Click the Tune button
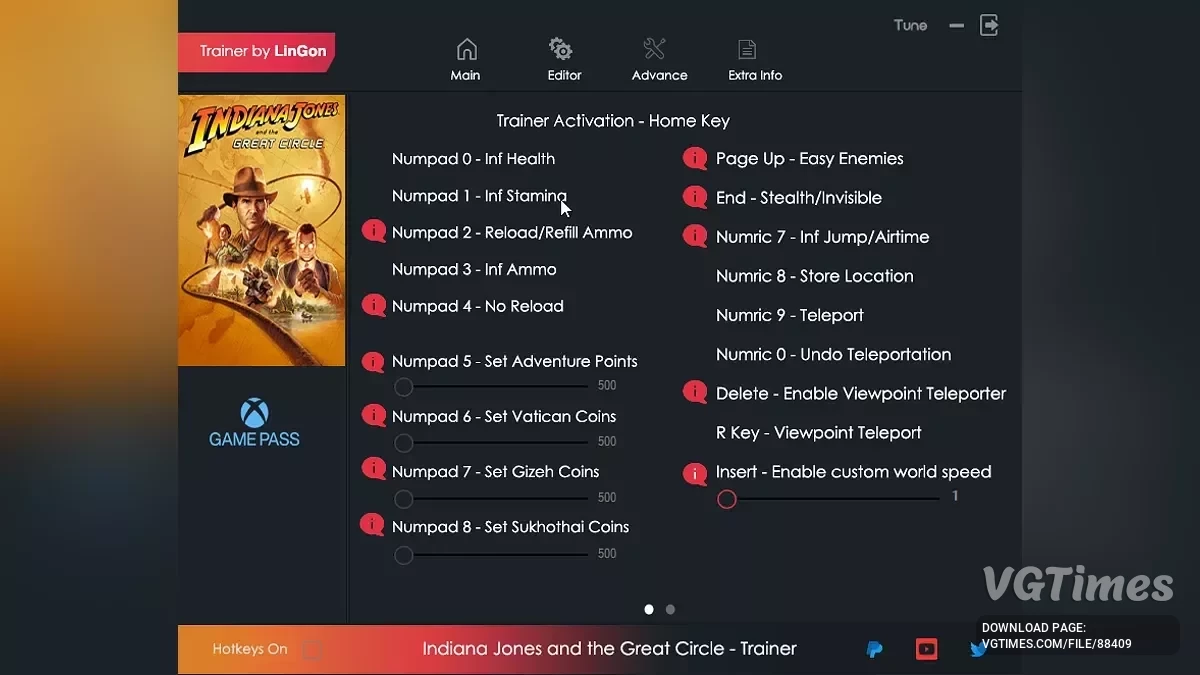Viewport: 1200px width, 675px height. [x=910, y=25]
